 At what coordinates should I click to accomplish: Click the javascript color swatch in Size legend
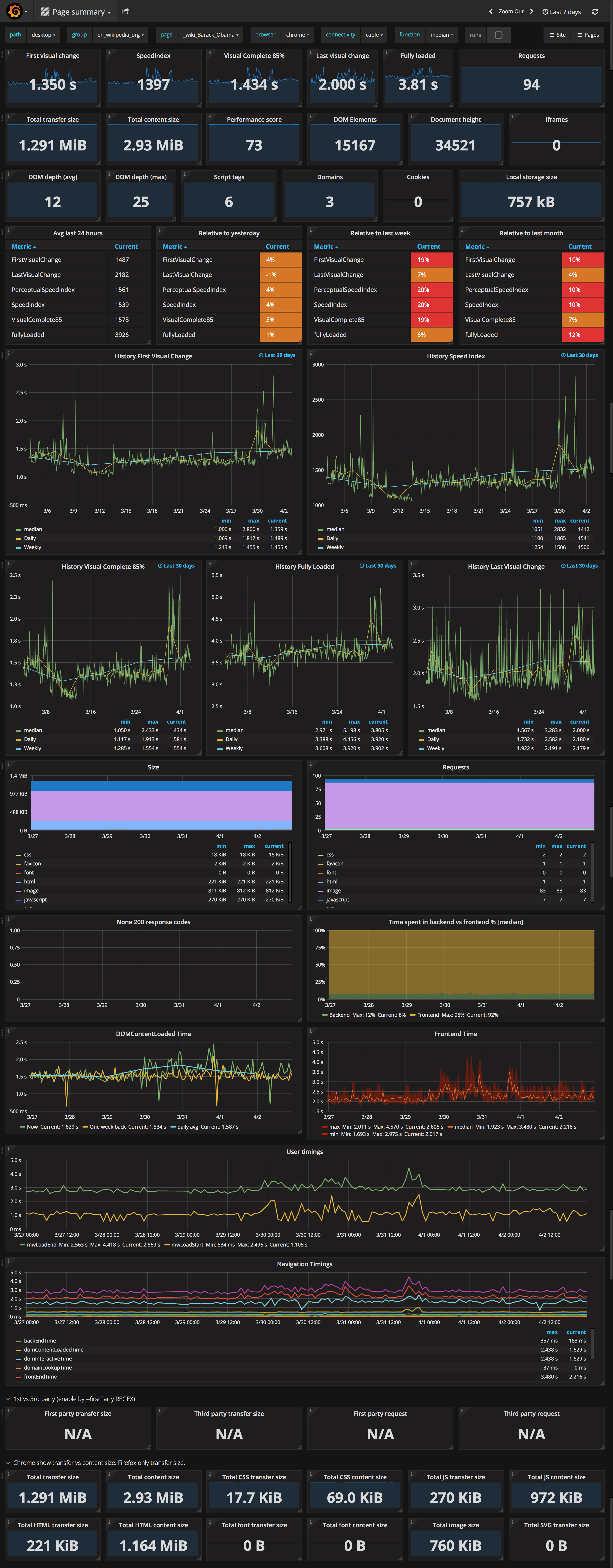coord(18,900)
